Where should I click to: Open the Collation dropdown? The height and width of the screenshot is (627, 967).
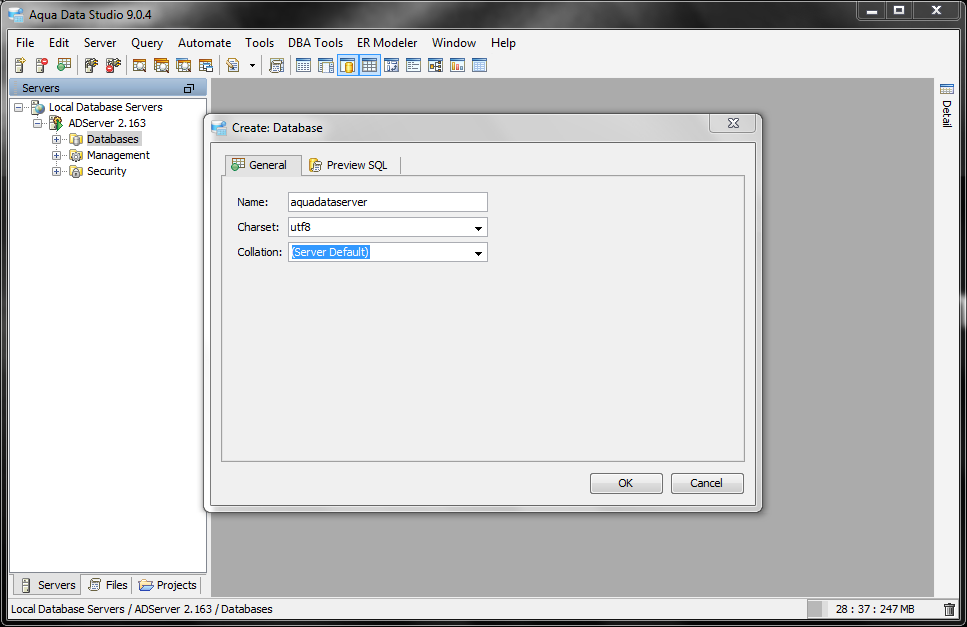tap(478, 253)
